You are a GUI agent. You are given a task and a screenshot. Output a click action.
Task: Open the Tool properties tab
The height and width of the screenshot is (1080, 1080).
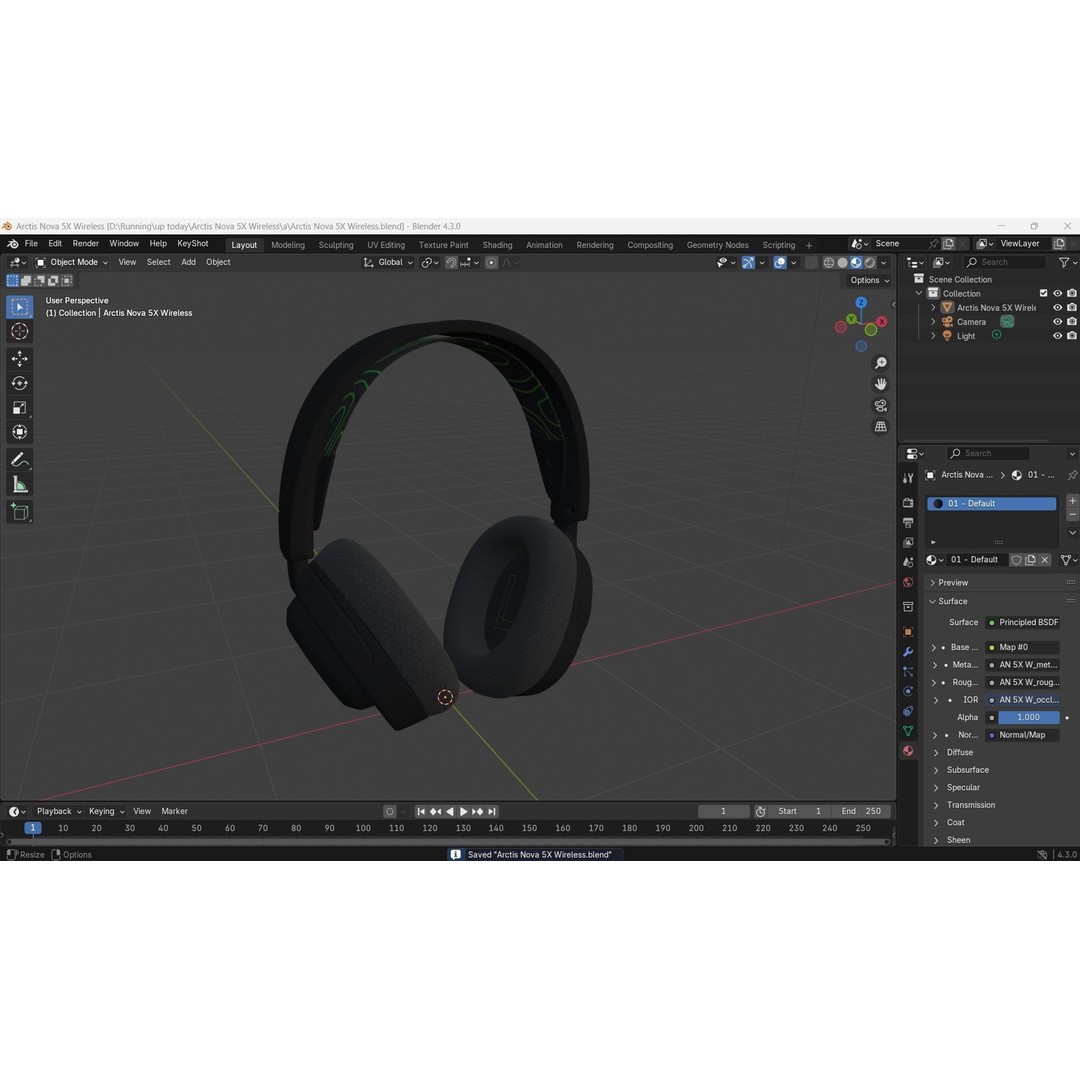click(908, 478)
